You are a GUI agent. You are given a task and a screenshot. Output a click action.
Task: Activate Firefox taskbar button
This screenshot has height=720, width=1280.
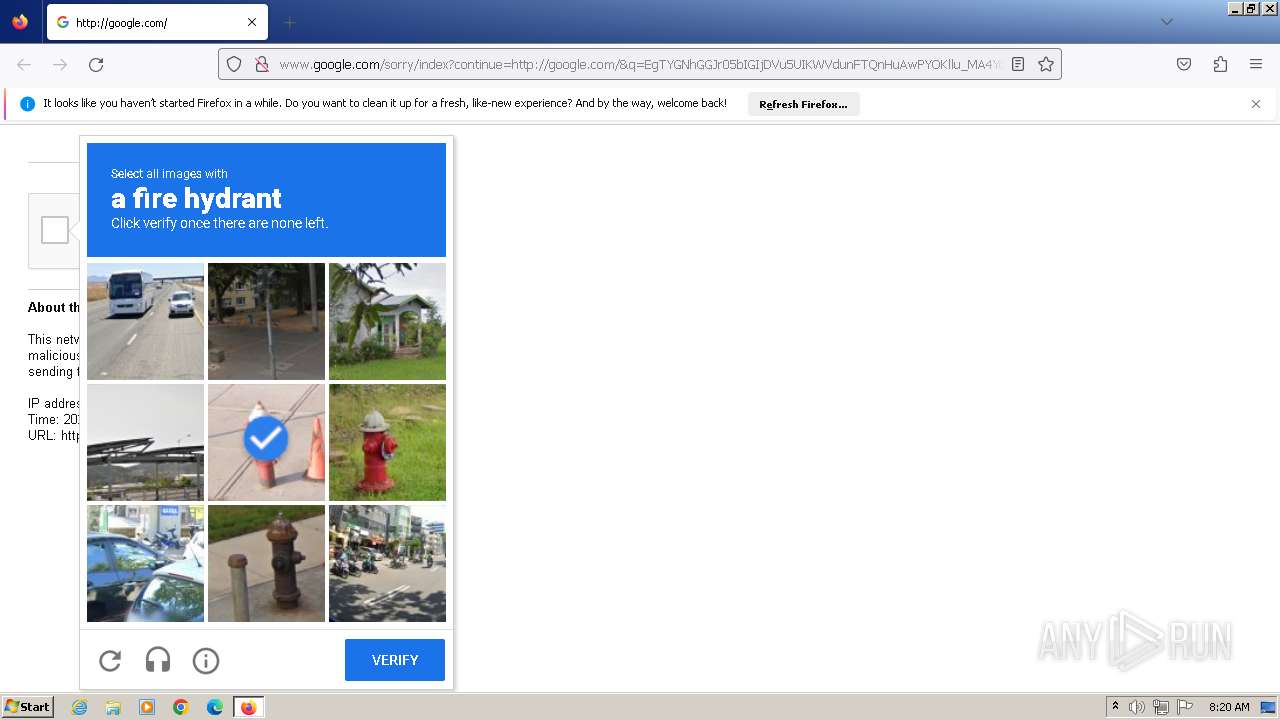click(248, 707)
